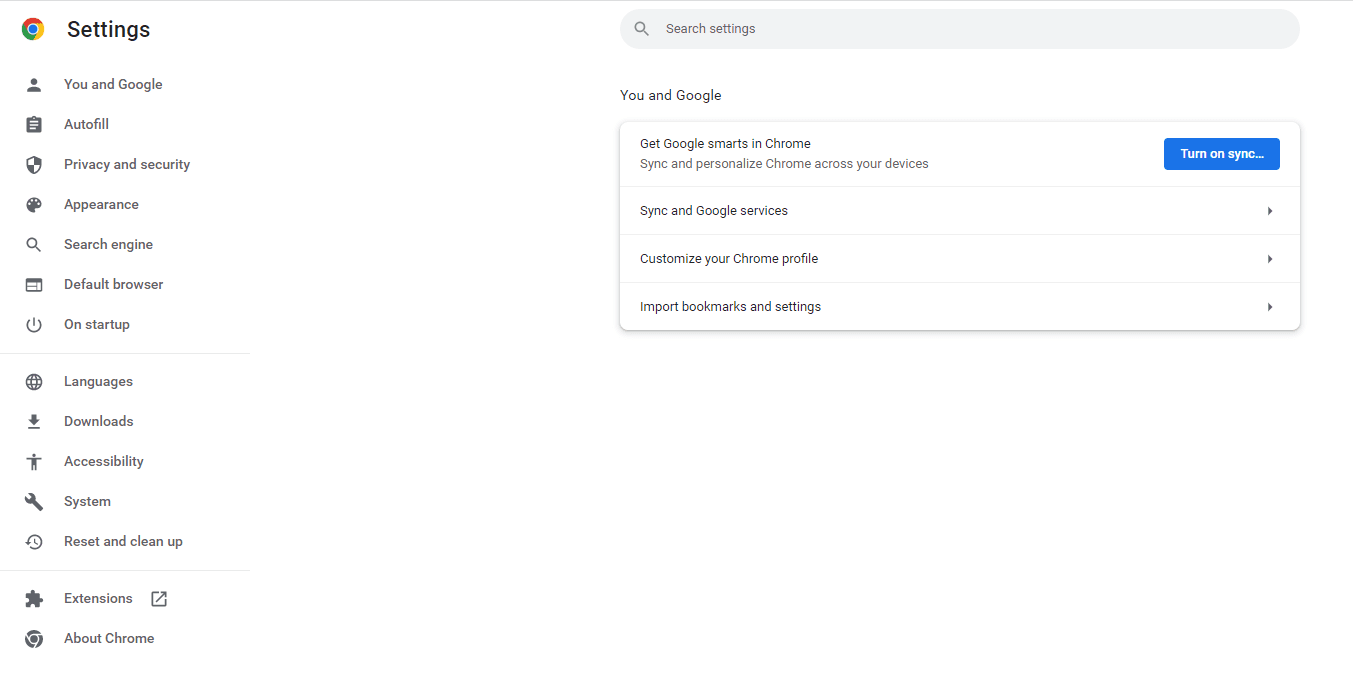Click the Autofill sidebar icon
The image size is (1353, 682).
coord(34,124)
